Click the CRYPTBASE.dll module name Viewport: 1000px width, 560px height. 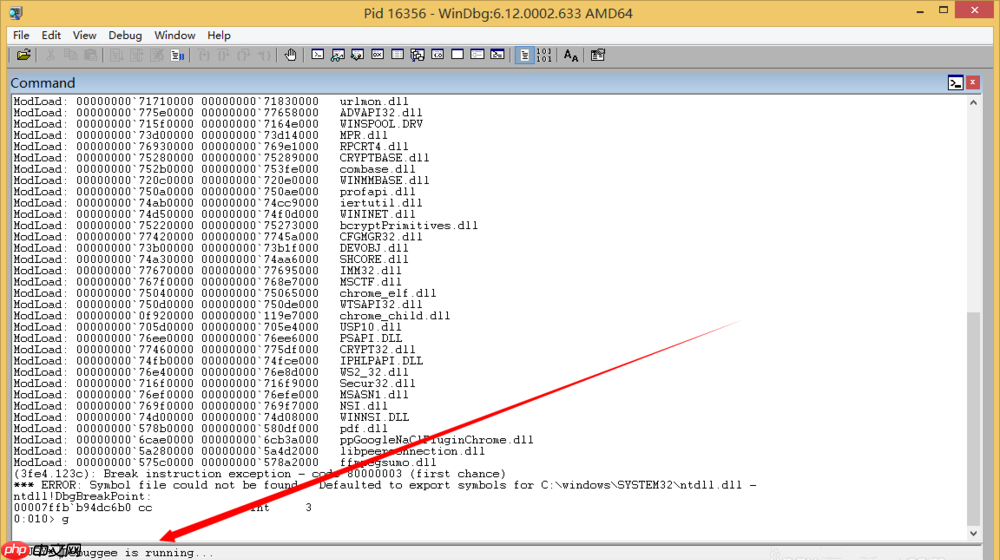pos(384,158)
